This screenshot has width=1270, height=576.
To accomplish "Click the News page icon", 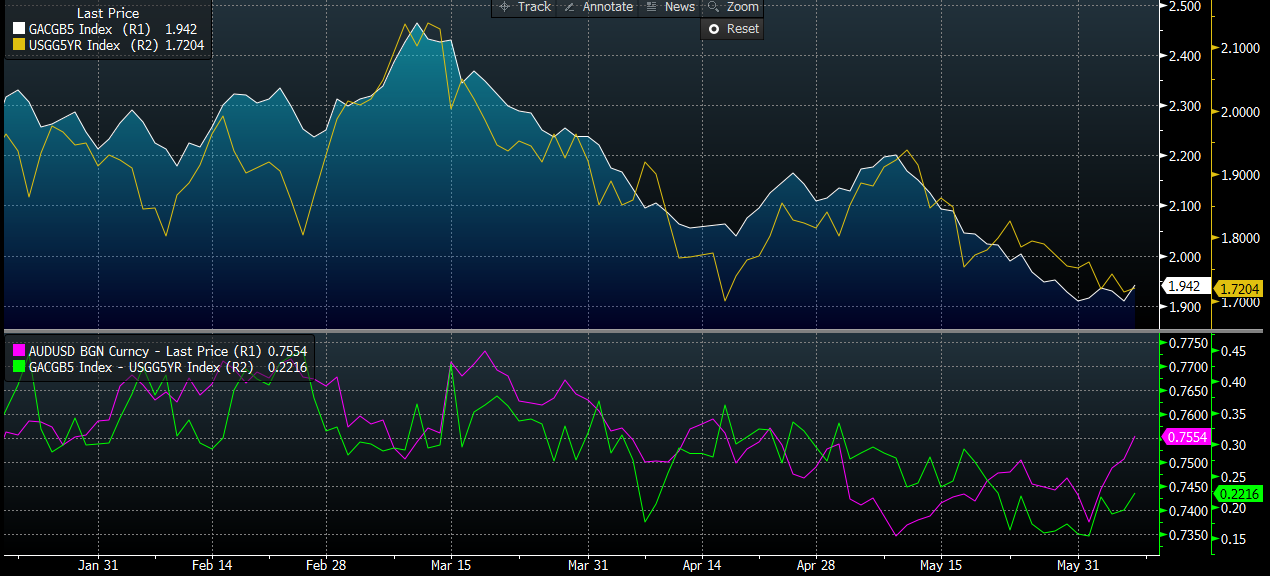I will point(652,7).
